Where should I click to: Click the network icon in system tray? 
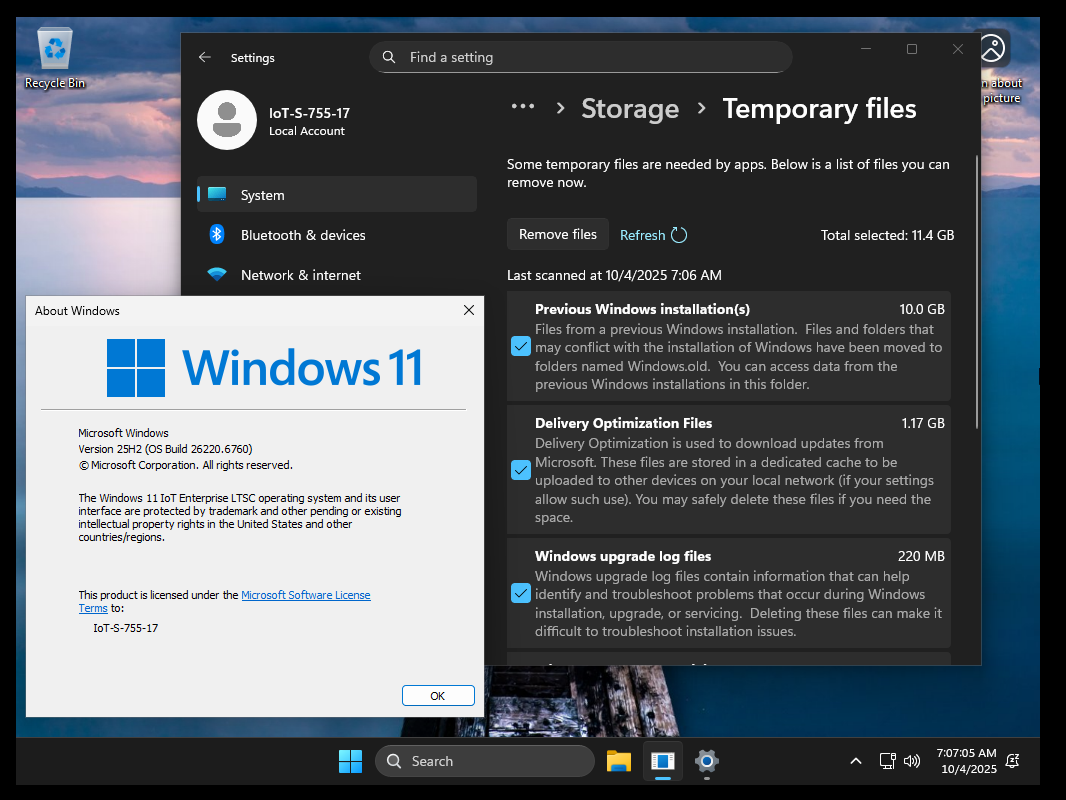[x=887, y=761]
